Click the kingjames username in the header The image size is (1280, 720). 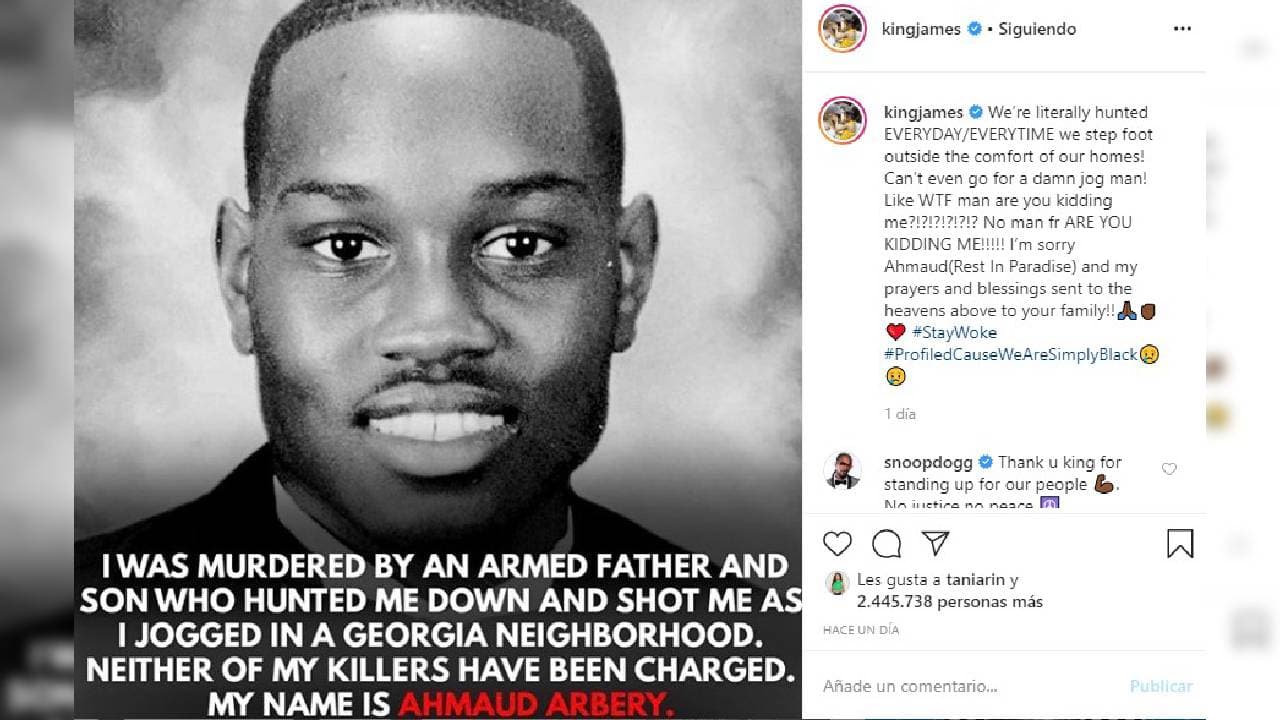pos(922,29)
